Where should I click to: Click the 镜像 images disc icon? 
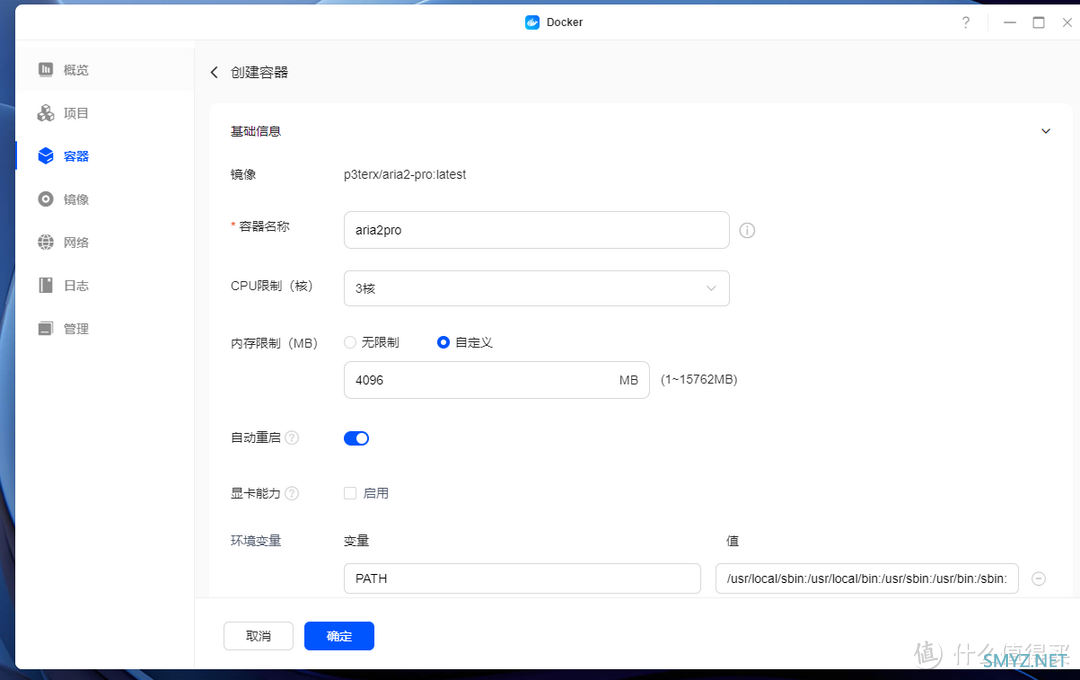pyautogui.click(x=45, y=199)
